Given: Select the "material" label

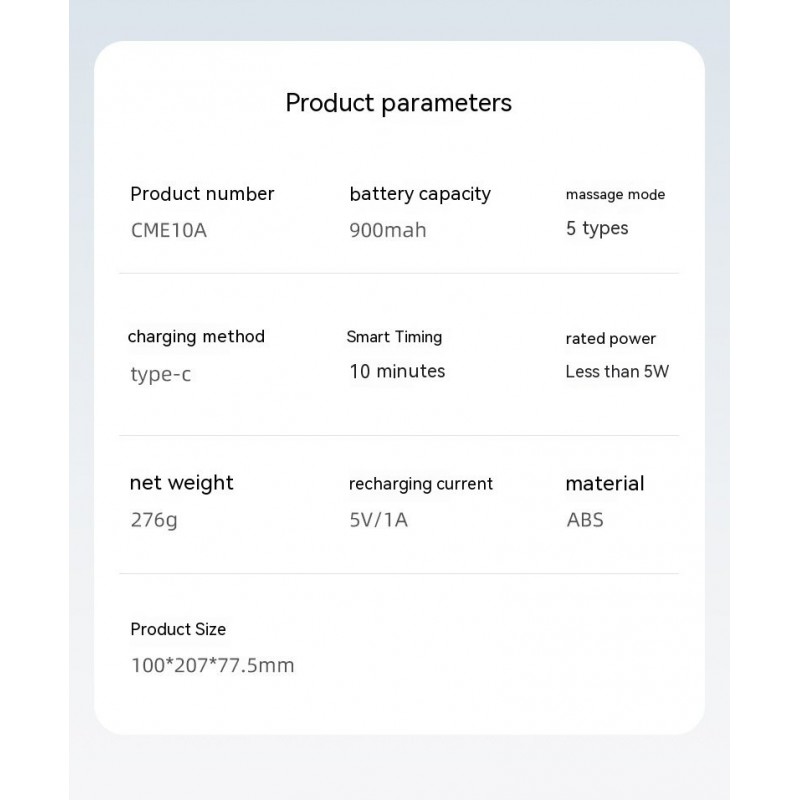Looking at the screenshot, I should coord(605,484).
